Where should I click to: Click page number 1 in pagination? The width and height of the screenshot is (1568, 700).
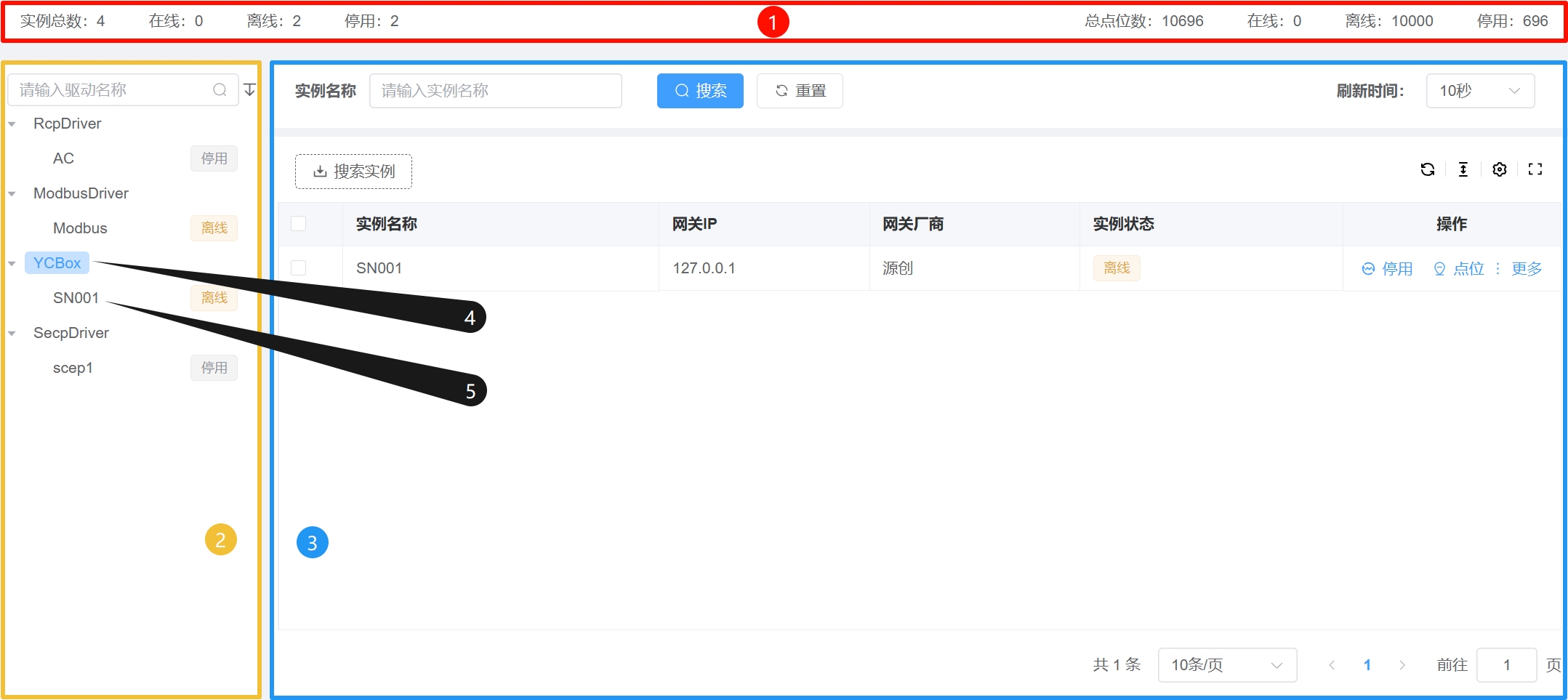(x=1367, y=665)
